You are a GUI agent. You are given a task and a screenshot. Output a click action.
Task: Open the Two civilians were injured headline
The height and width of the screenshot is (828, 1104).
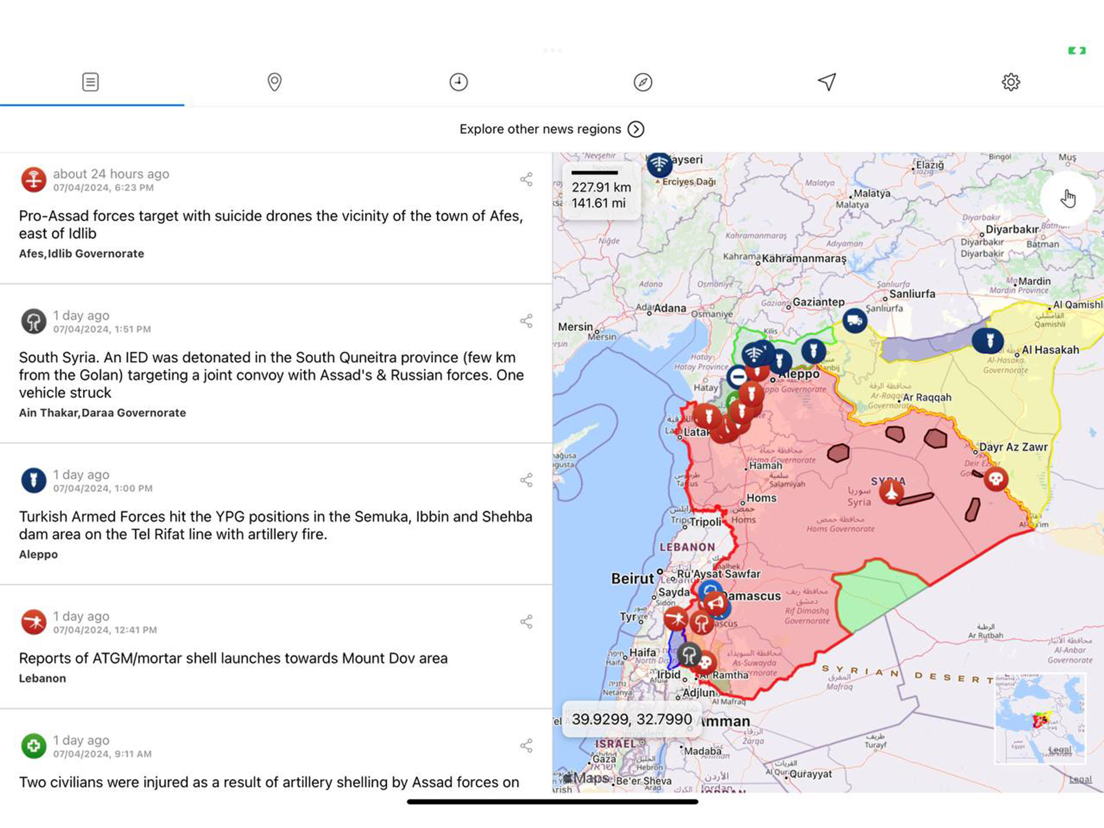[269, 782]
